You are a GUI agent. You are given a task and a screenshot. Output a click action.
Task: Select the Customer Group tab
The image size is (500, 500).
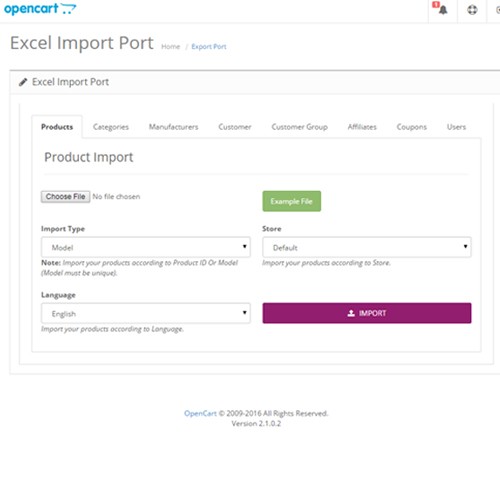click(299, 127)
